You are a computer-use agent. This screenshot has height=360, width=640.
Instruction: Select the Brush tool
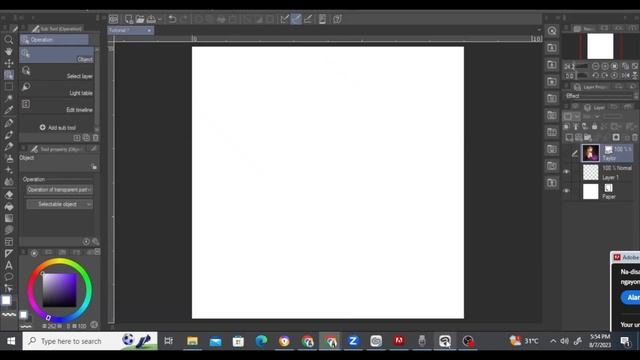[x=9, y=147]
